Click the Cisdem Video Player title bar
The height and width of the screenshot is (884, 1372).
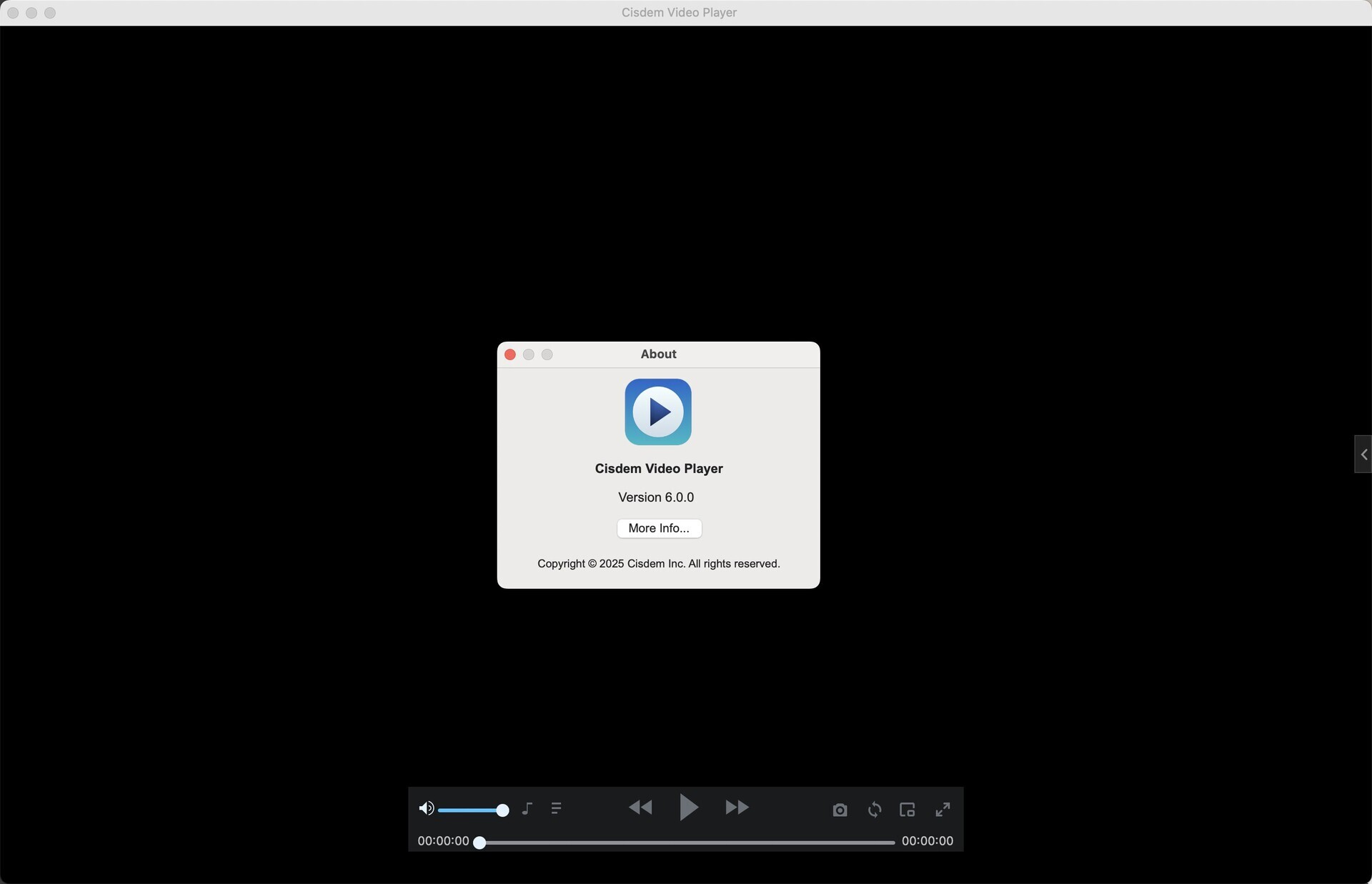coord(678,12)
